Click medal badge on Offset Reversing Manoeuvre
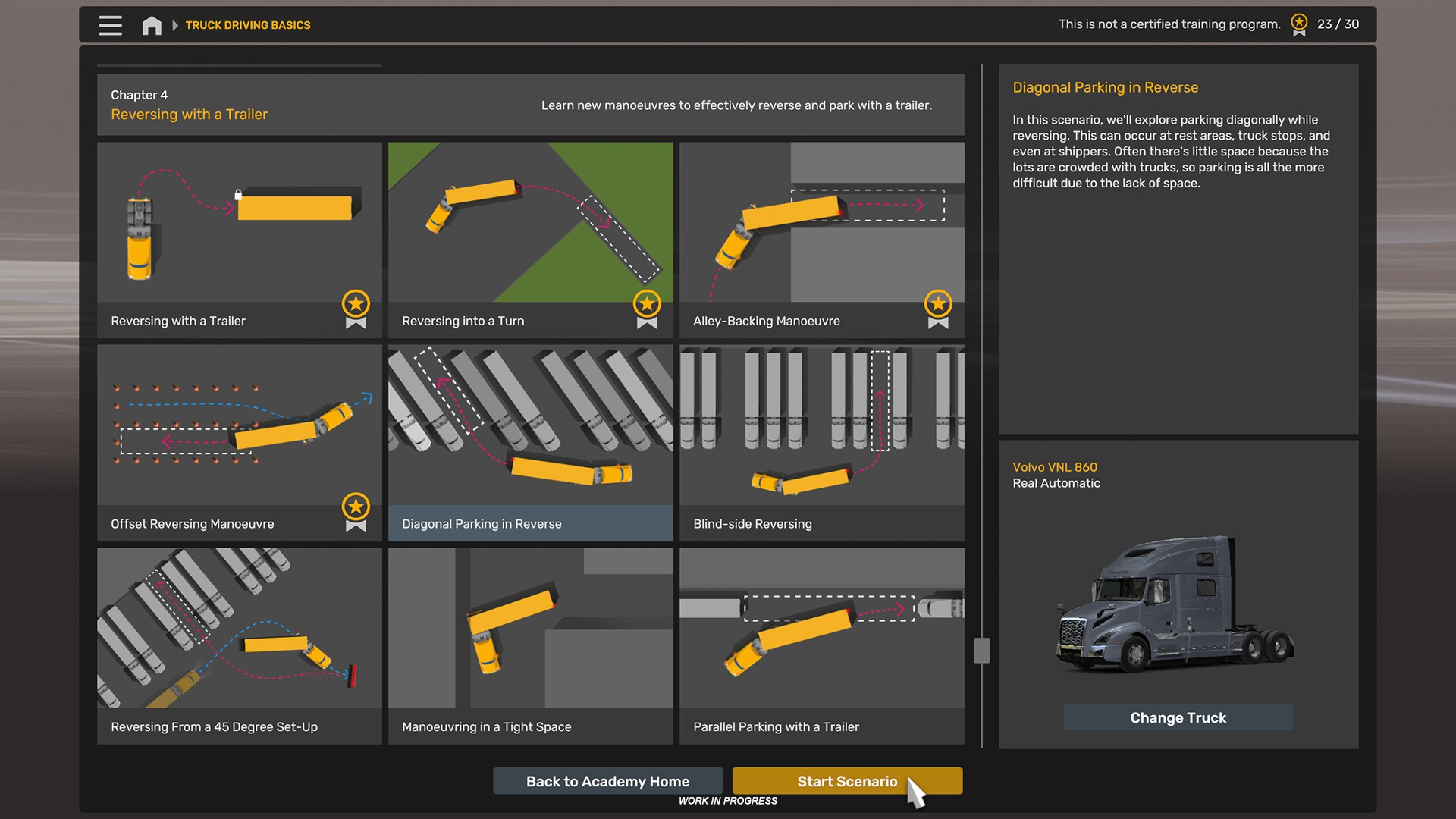Image resolution: width=1456 pixels, height=819 pixels. click(x=356, y=513)
